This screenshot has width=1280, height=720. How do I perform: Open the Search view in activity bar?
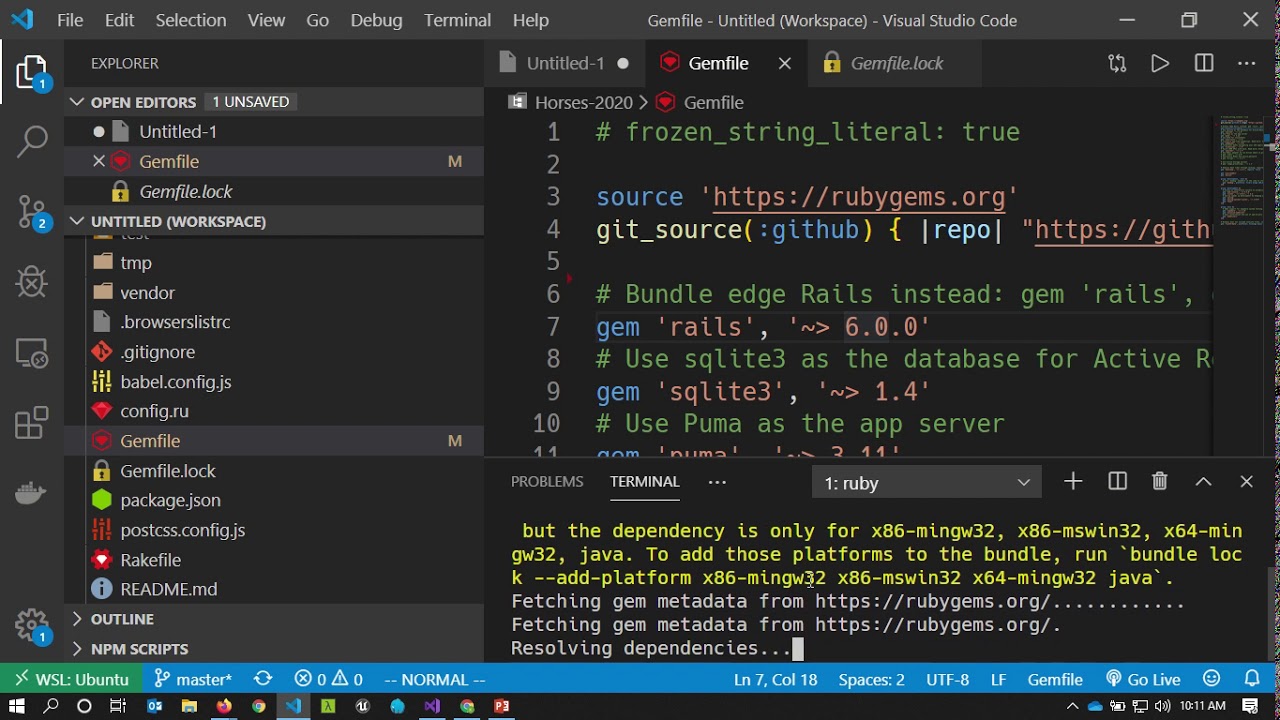click(32, 140)
